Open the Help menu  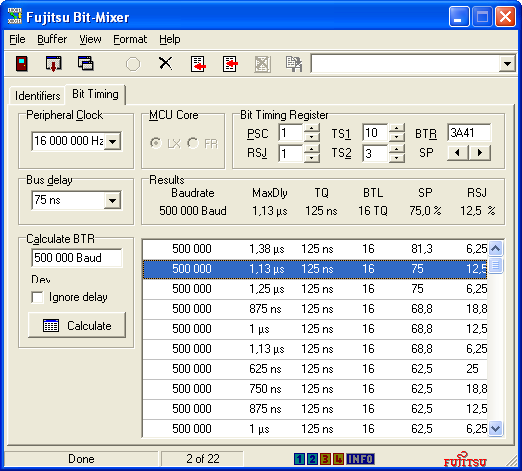point(170,39)
